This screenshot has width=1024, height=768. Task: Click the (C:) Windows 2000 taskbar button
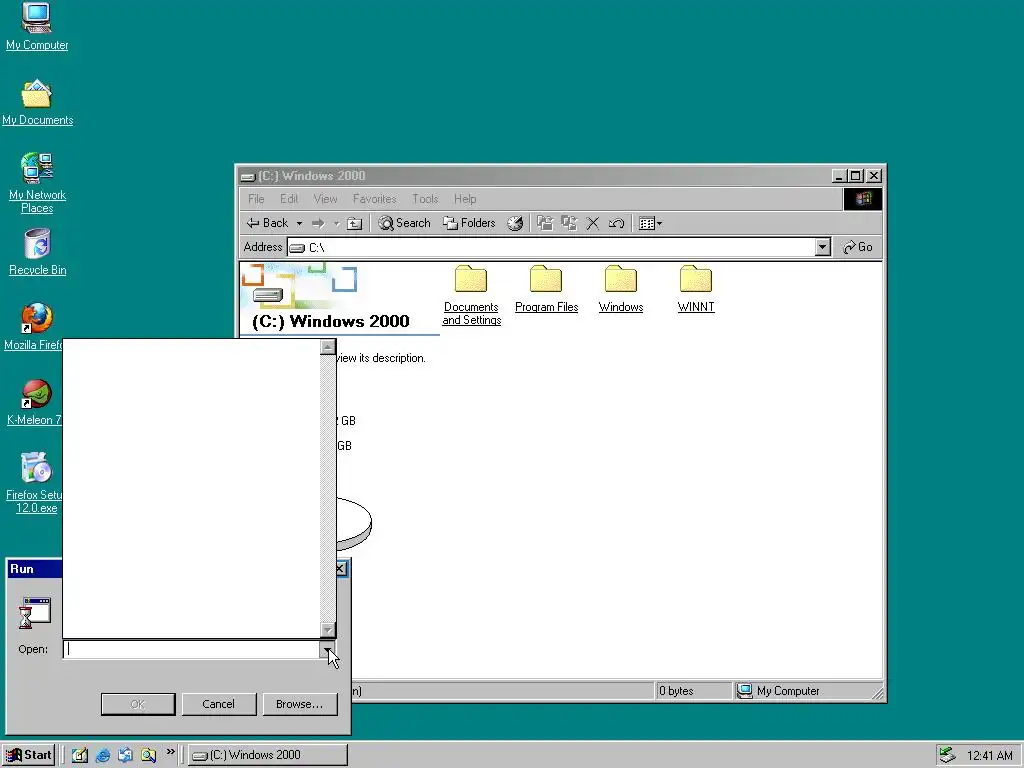click(268, 755)
